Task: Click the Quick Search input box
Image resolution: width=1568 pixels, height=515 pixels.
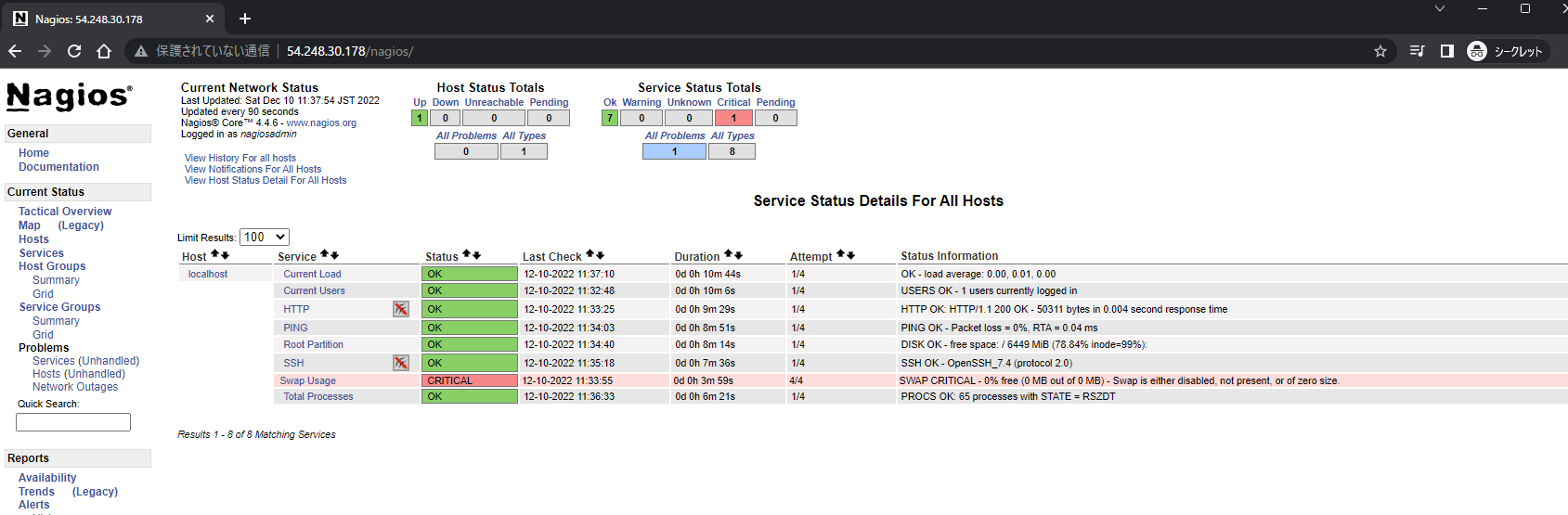Action: point(73,422)
